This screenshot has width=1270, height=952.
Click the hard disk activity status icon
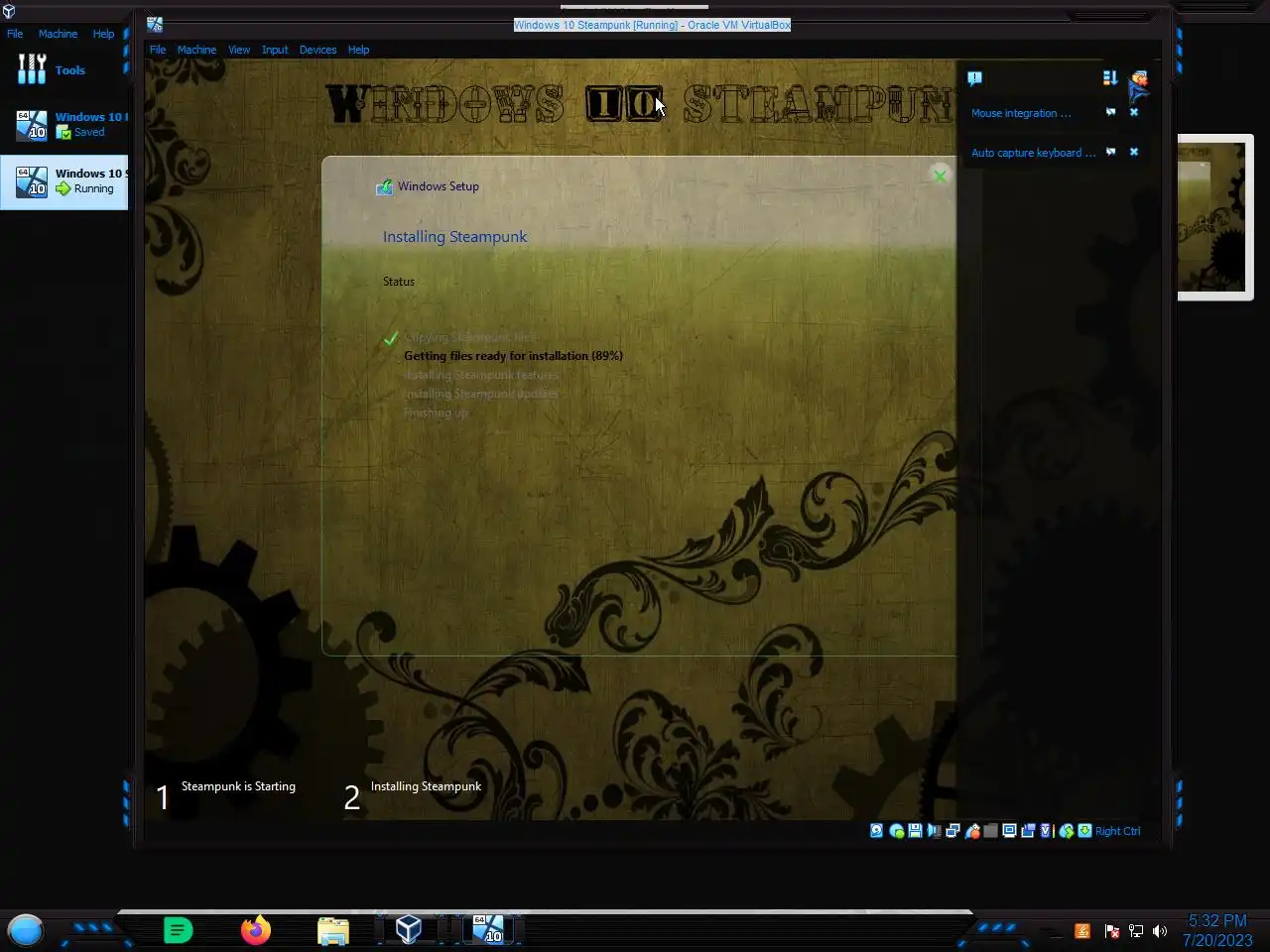[876, 831]
